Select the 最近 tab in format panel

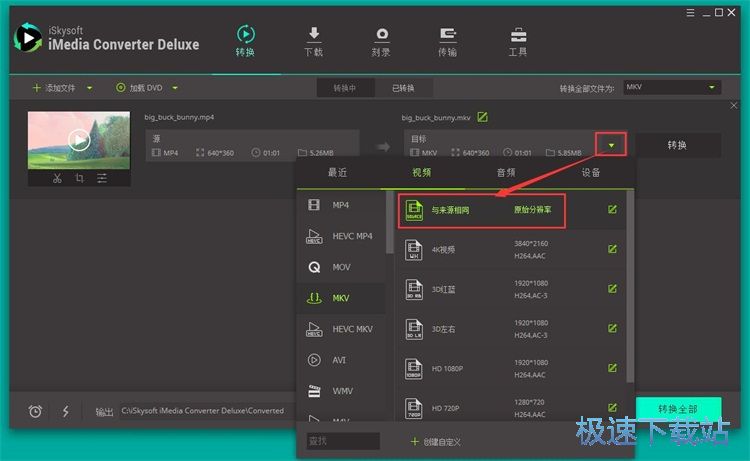[x=338, y=173]
